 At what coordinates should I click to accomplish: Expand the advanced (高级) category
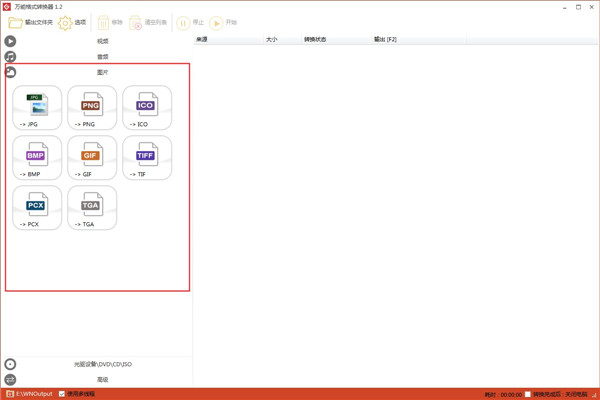98,379
